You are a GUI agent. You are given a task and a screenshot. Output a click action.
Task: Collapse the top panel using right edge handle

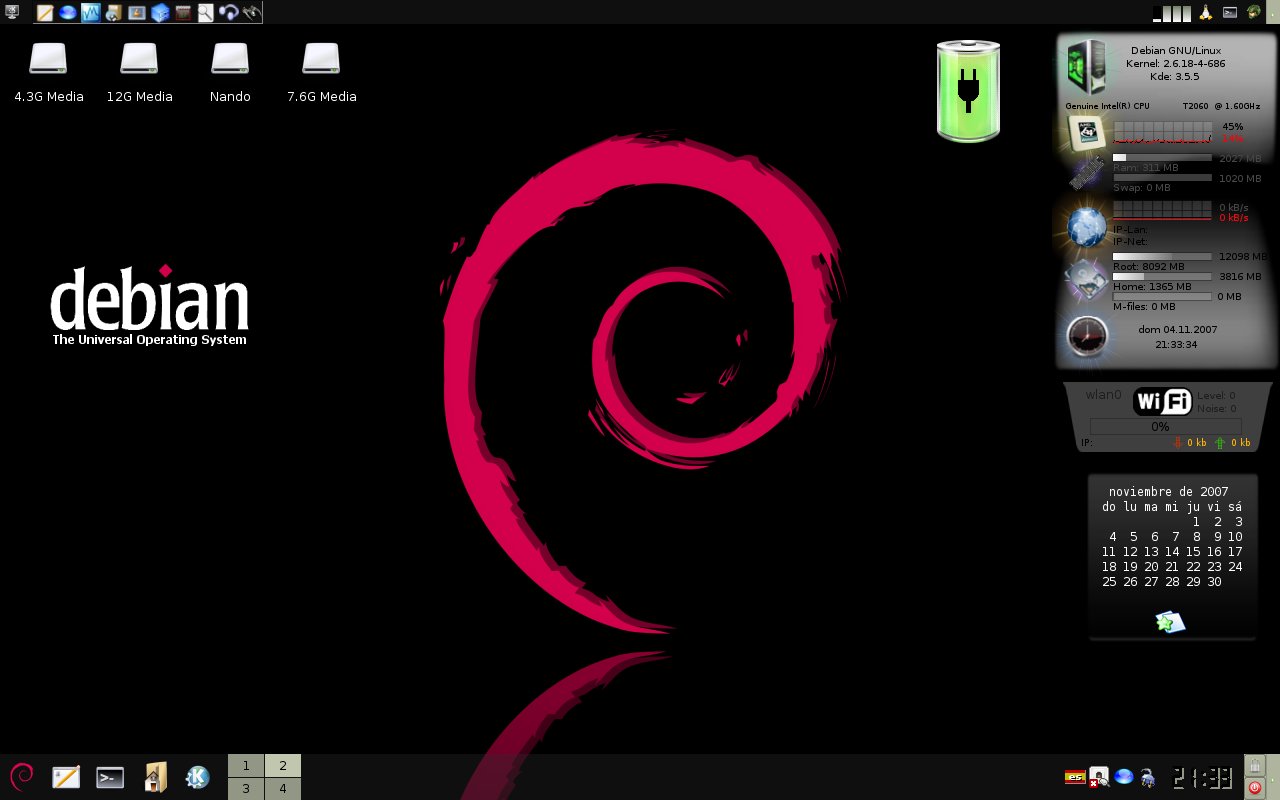coord(1274,12)
